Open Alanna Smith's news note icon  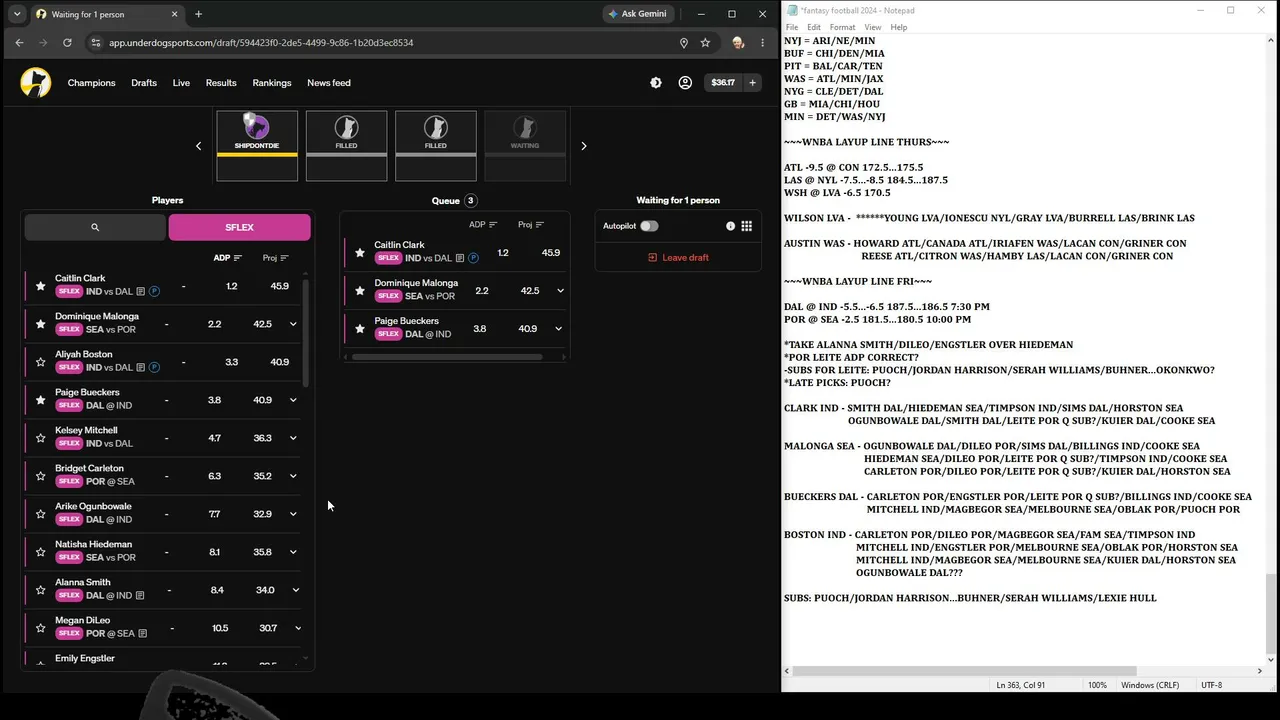pyautogui.click(x=140, y=596)
